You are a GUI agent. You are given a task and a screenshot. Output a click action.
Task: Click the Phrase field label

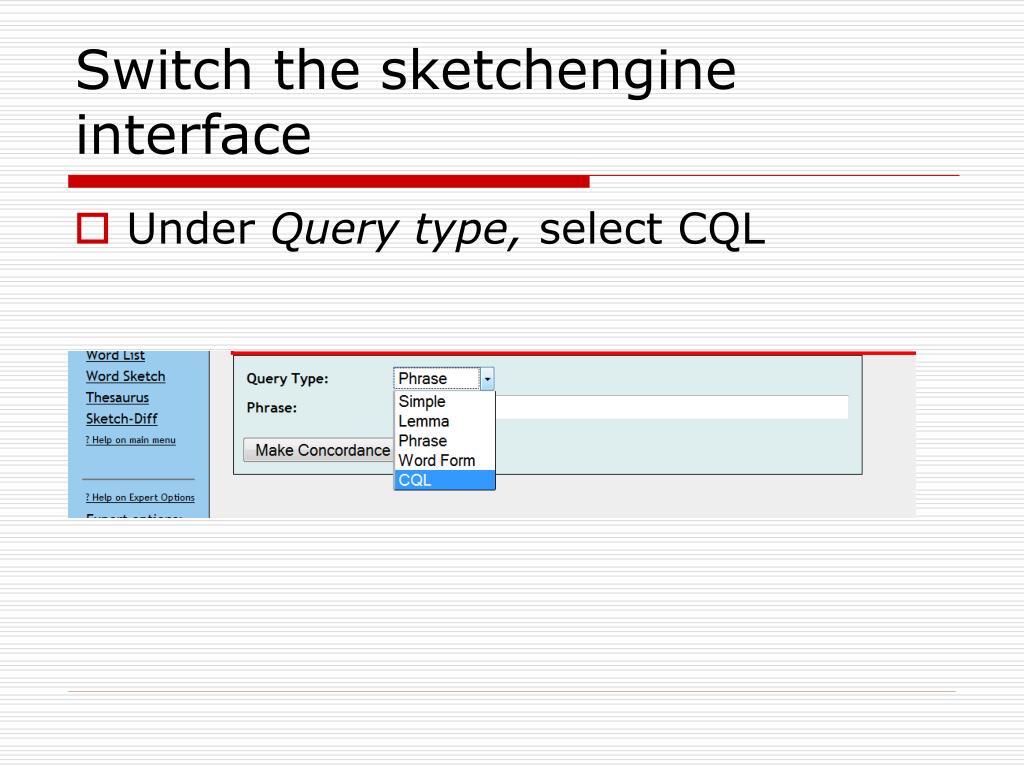(272, 408)
